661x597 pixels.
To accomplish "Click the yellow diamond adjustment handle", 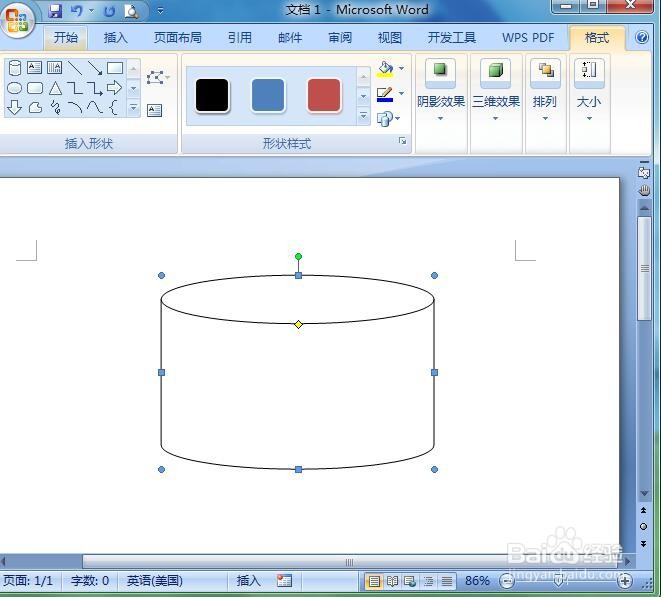I will coord(298,324).
